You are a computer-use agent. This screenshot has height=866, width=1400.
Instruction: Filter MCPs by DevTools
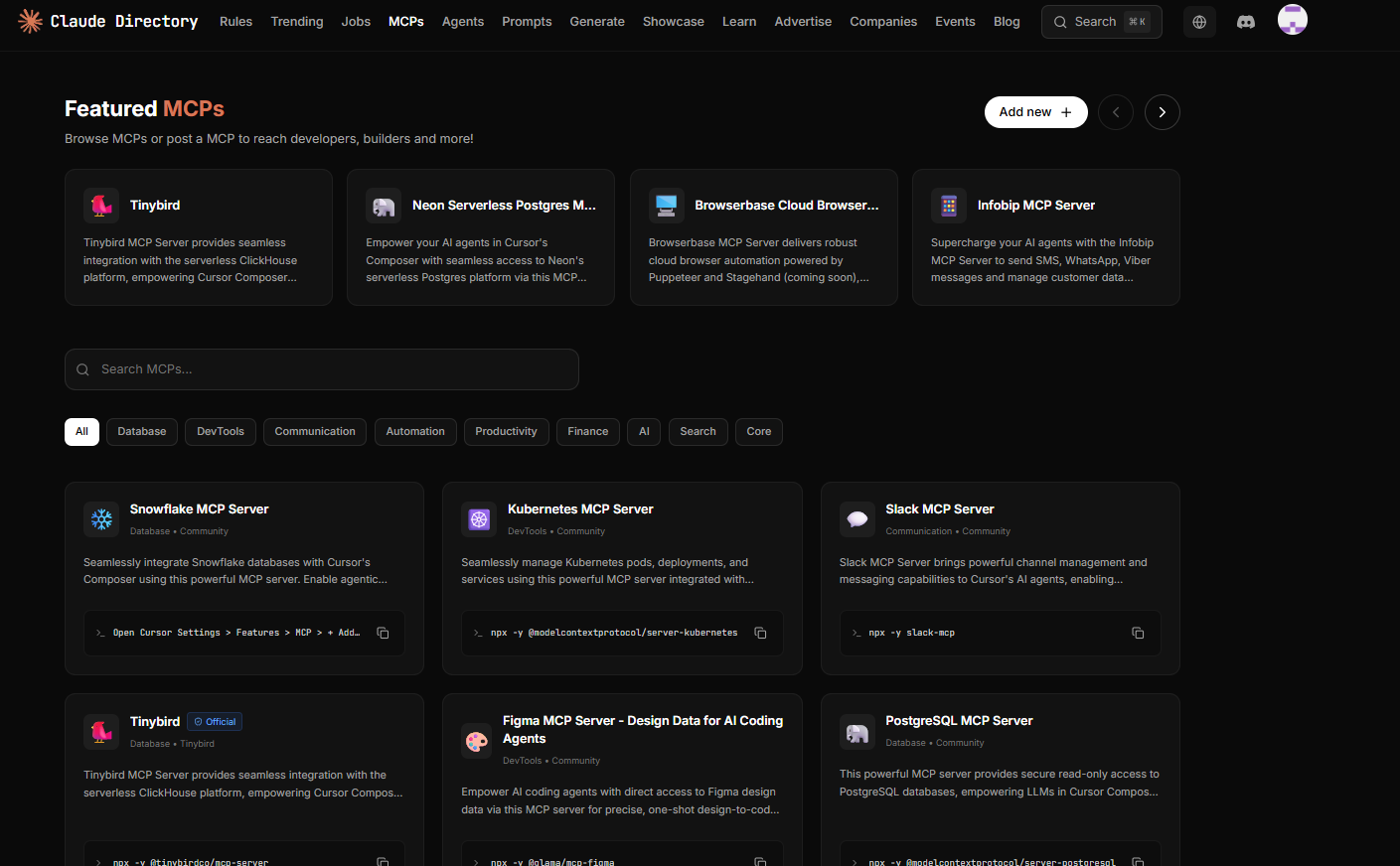(221, 432)
